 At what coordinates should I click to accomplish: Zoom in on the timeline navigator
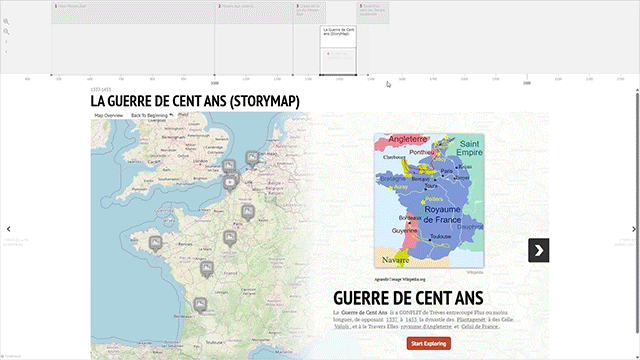(6, 22)
